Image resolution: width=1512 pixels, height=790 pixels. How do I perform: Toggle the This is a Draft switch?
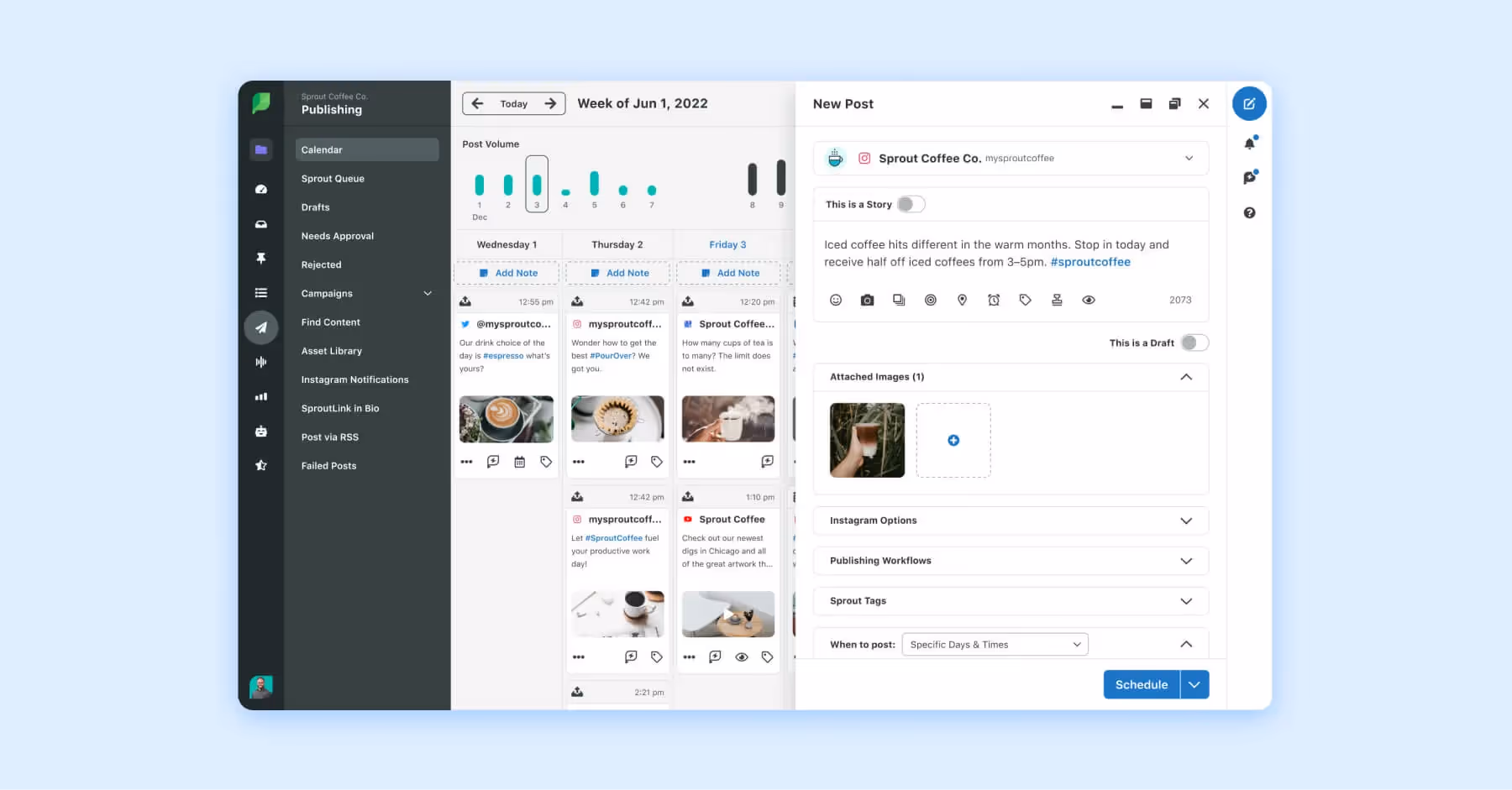point(1194,343)
